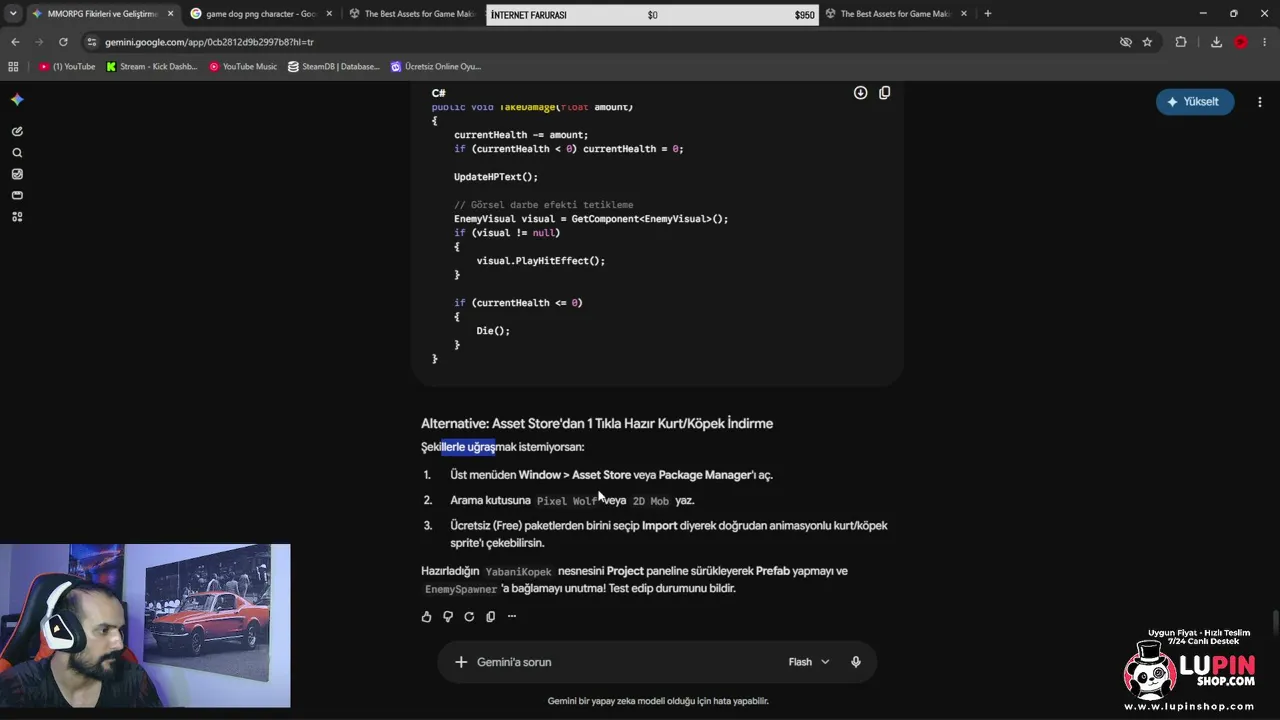Click the plus attach button in prompt box
Image resolution: width=1280 pixels, height=720 pixels.
[x=461, y=662]
